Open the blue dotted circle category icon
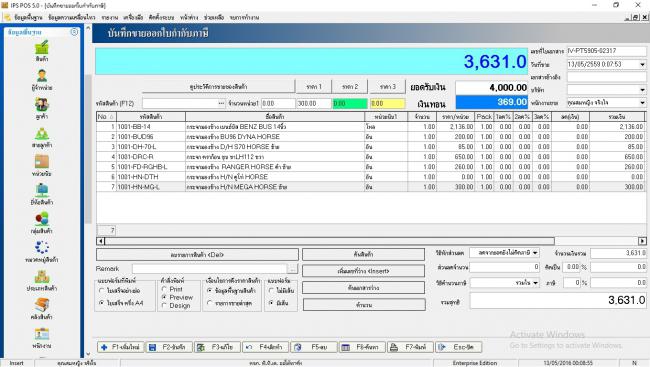650x367 pixels. (x=41, y=248)
